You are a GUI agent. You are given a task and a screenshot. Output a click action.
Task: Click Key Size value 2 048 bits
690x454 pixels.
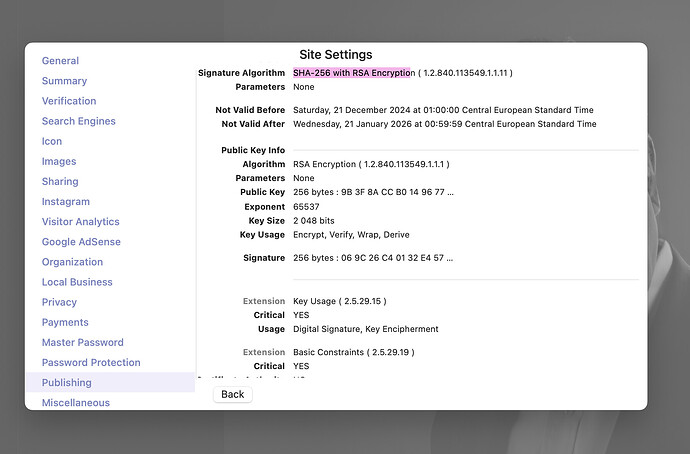click(314, 221)
